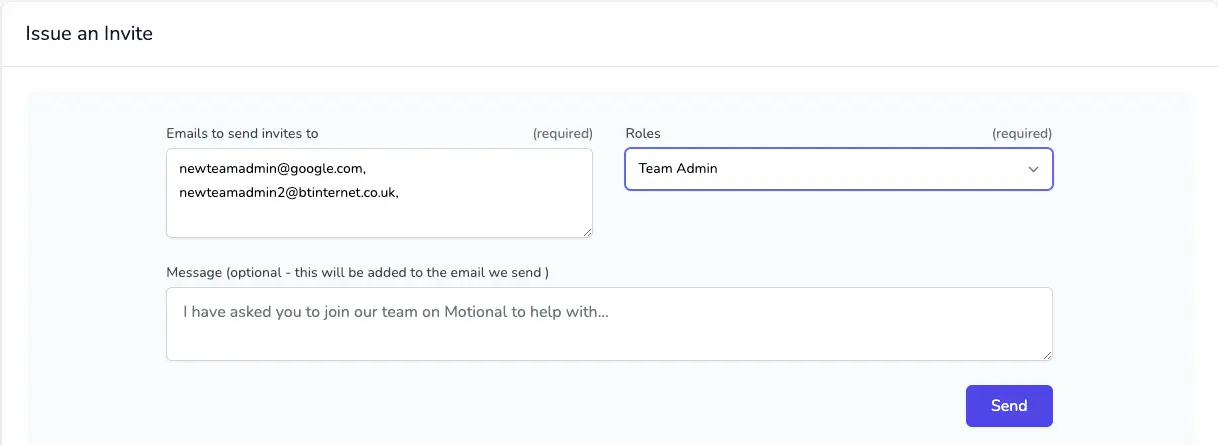This screenshot has height=445, width=1218.
Task: Click empty space below addresses in Emails box
Action: point(379,220)
